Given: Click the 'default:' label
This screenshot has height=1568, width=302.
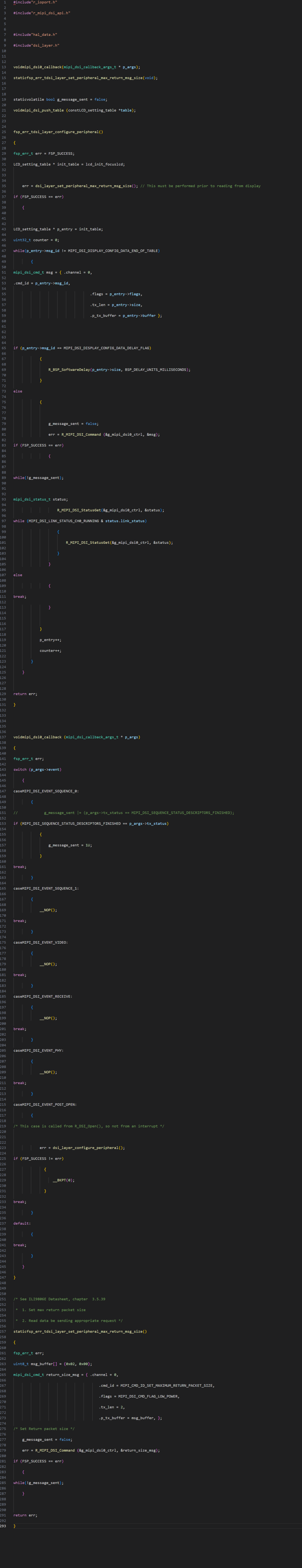Looking at the screenshot, I should (22, 1223).
